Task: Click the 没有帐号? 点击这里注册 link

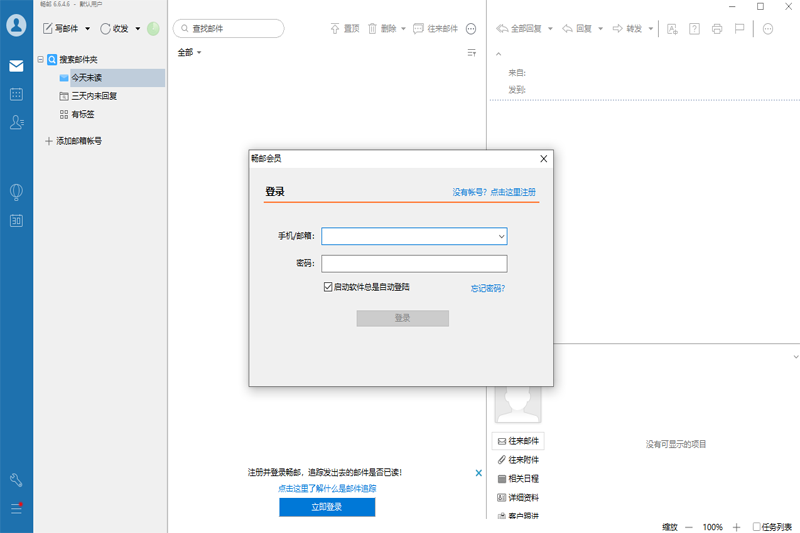Action: pos(494,192)
